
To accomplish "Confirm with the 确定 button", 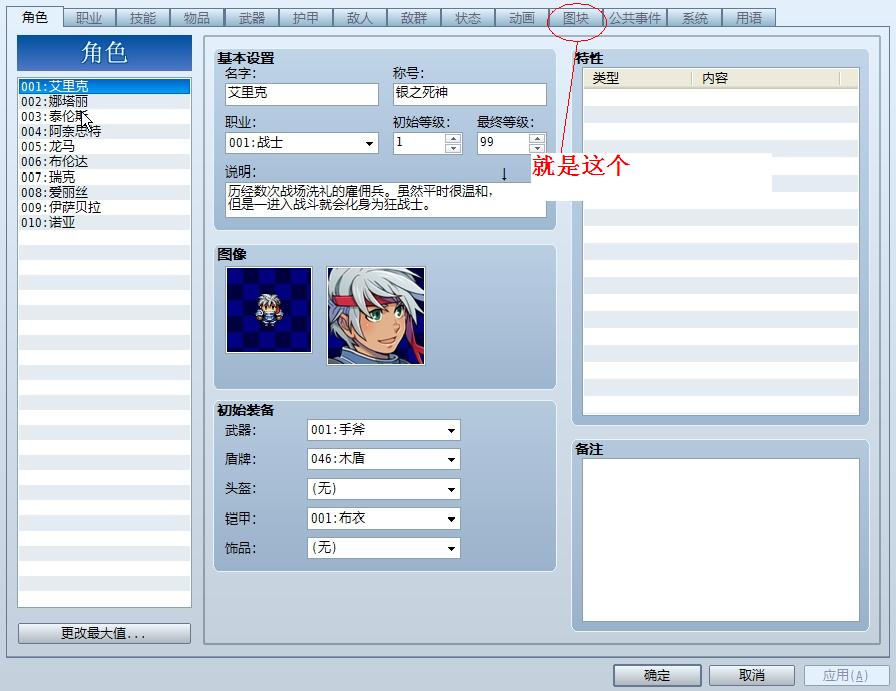I will 657,676.
